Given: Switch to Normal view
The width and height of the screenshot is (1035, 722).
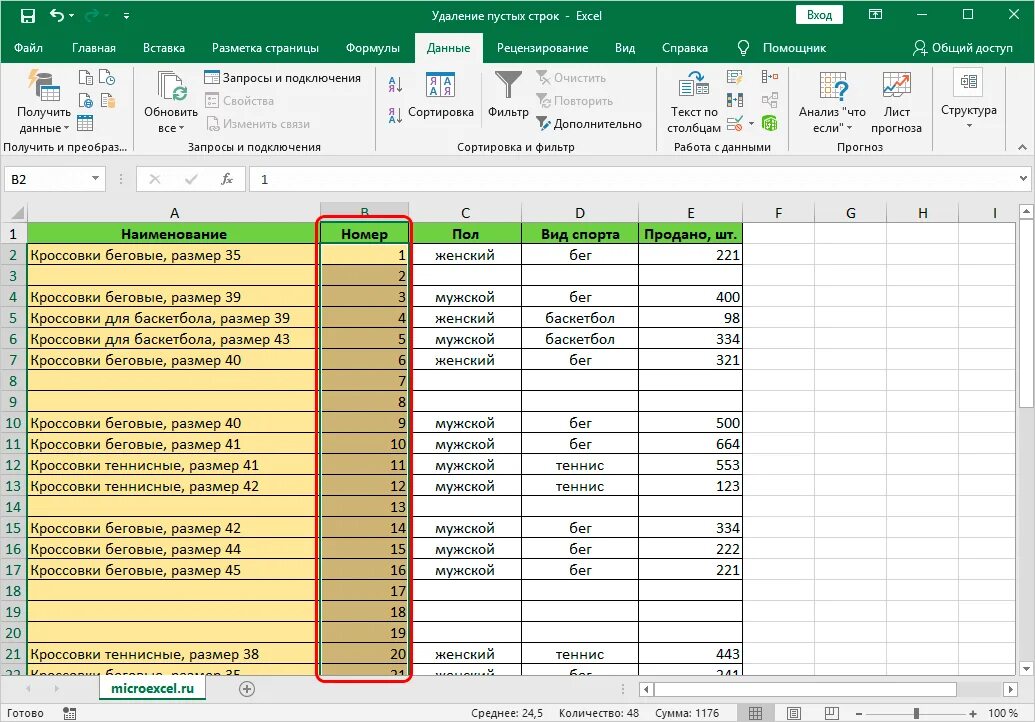Looking at the screenshot, I should [x=755, y=713].
